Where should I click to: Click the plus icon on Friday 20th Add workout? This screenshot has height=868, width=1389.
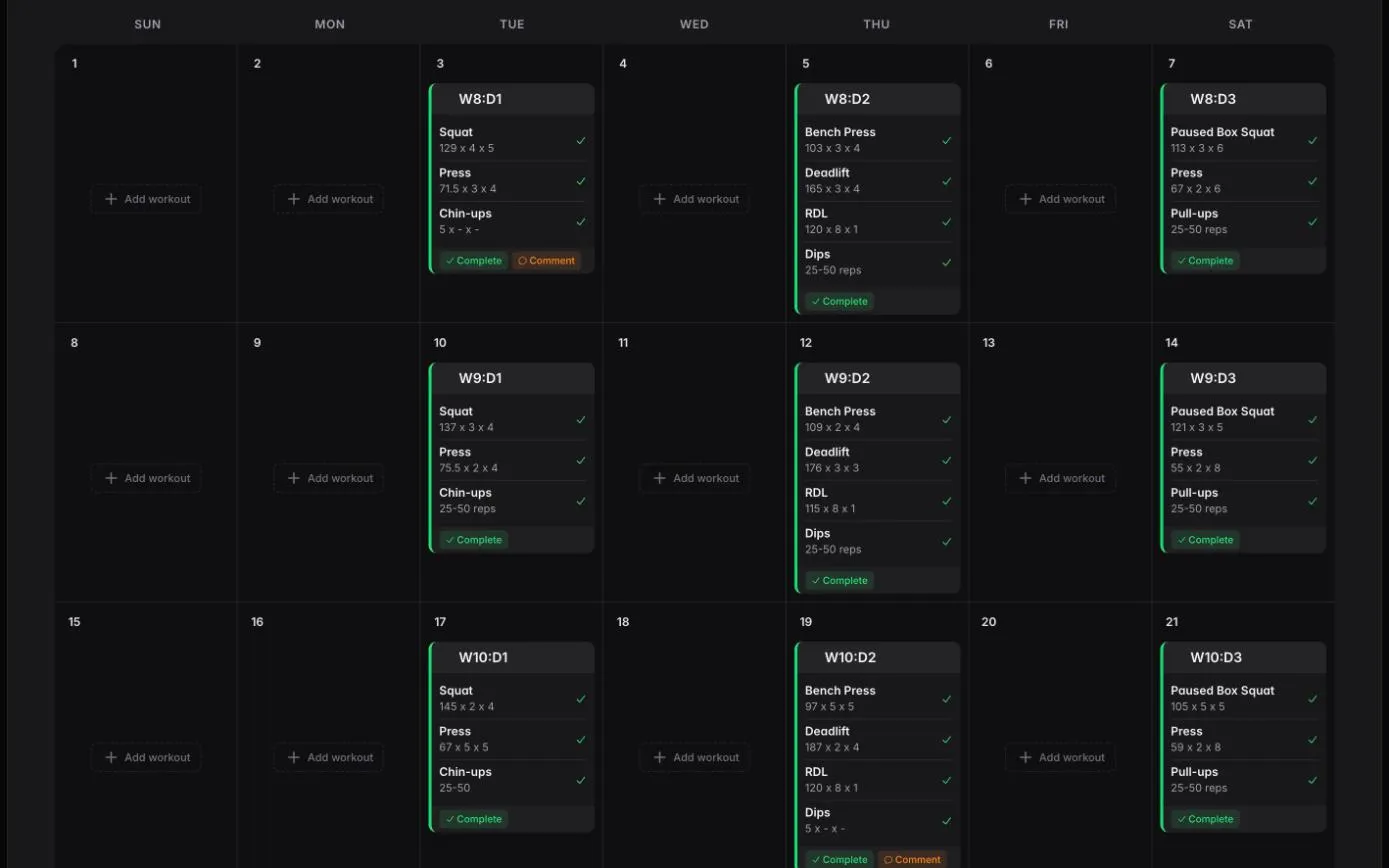tap(1025, 757)
